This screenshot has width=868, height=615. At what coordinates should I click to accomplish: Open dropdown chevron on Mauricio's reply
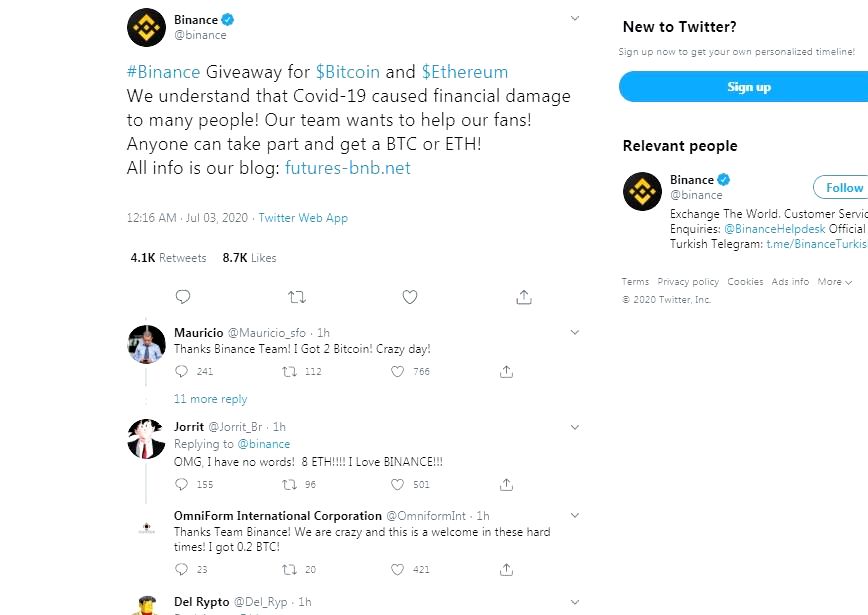[x=575, y=332]
